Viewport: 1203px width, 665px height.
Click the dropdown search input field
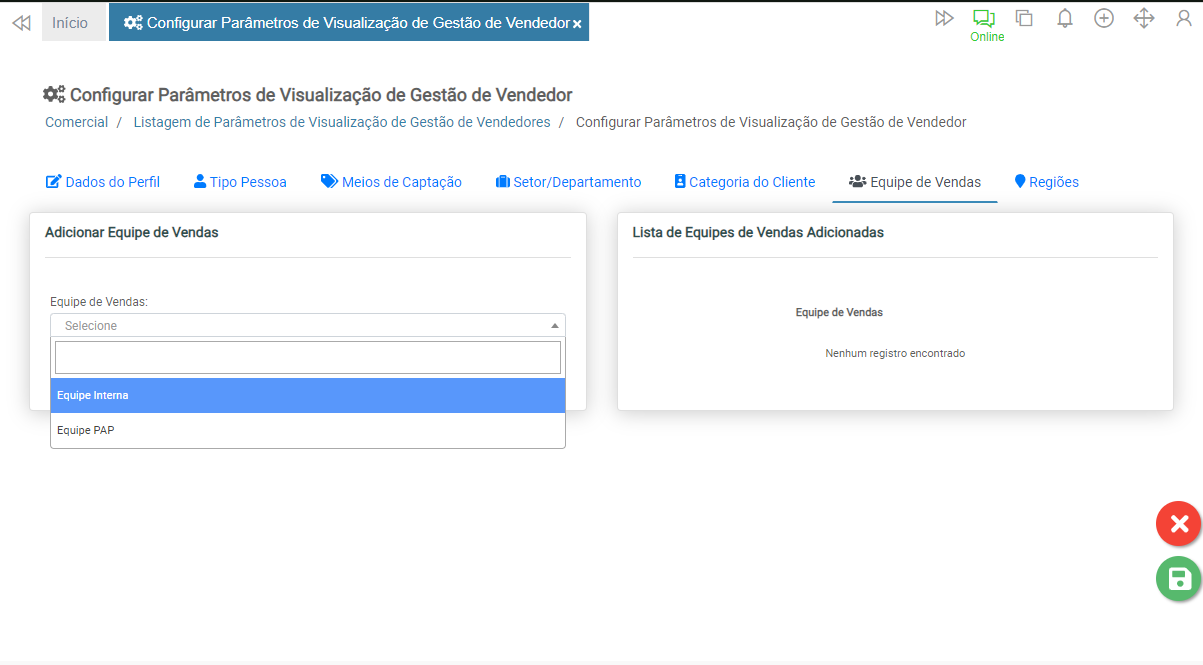pos(308,358)
